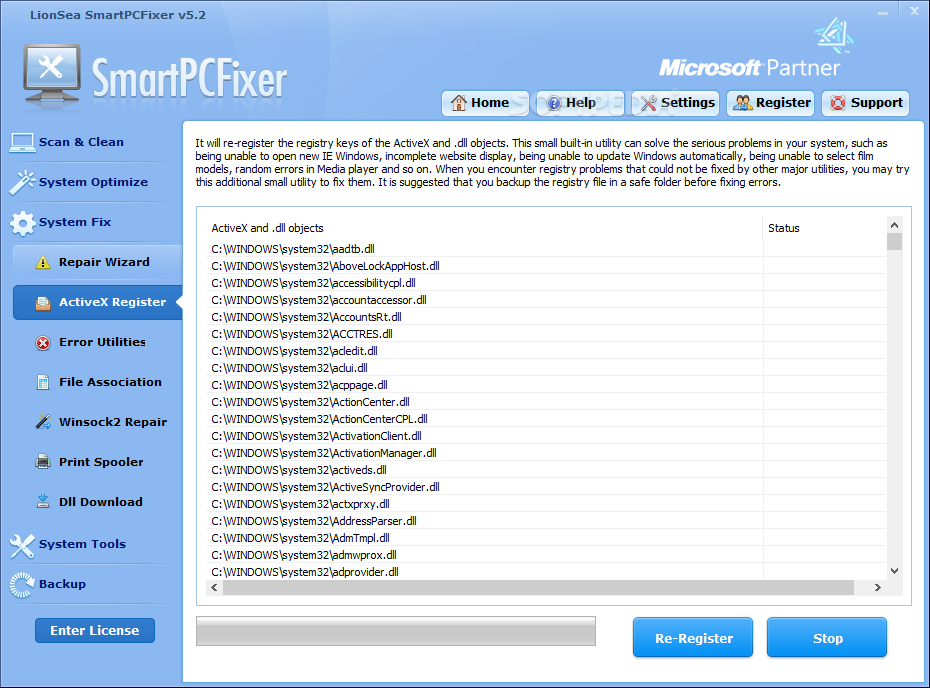
Task: Select the ActiveSyncProvider.dll row
Action: point(546,487)
